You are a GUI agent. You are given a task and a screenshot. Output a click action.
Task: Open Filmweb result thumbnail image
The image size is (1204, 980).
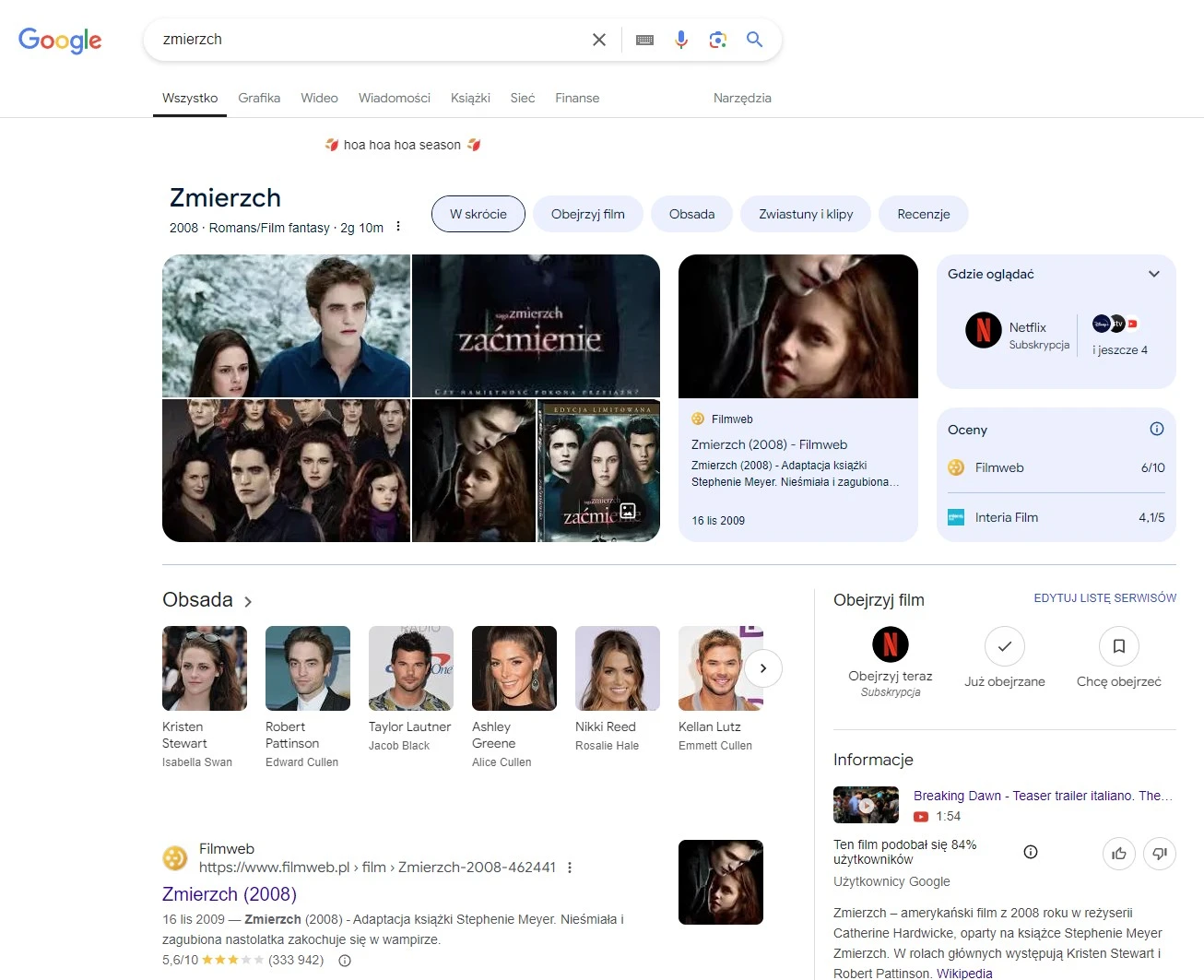[x=721, y=882]
